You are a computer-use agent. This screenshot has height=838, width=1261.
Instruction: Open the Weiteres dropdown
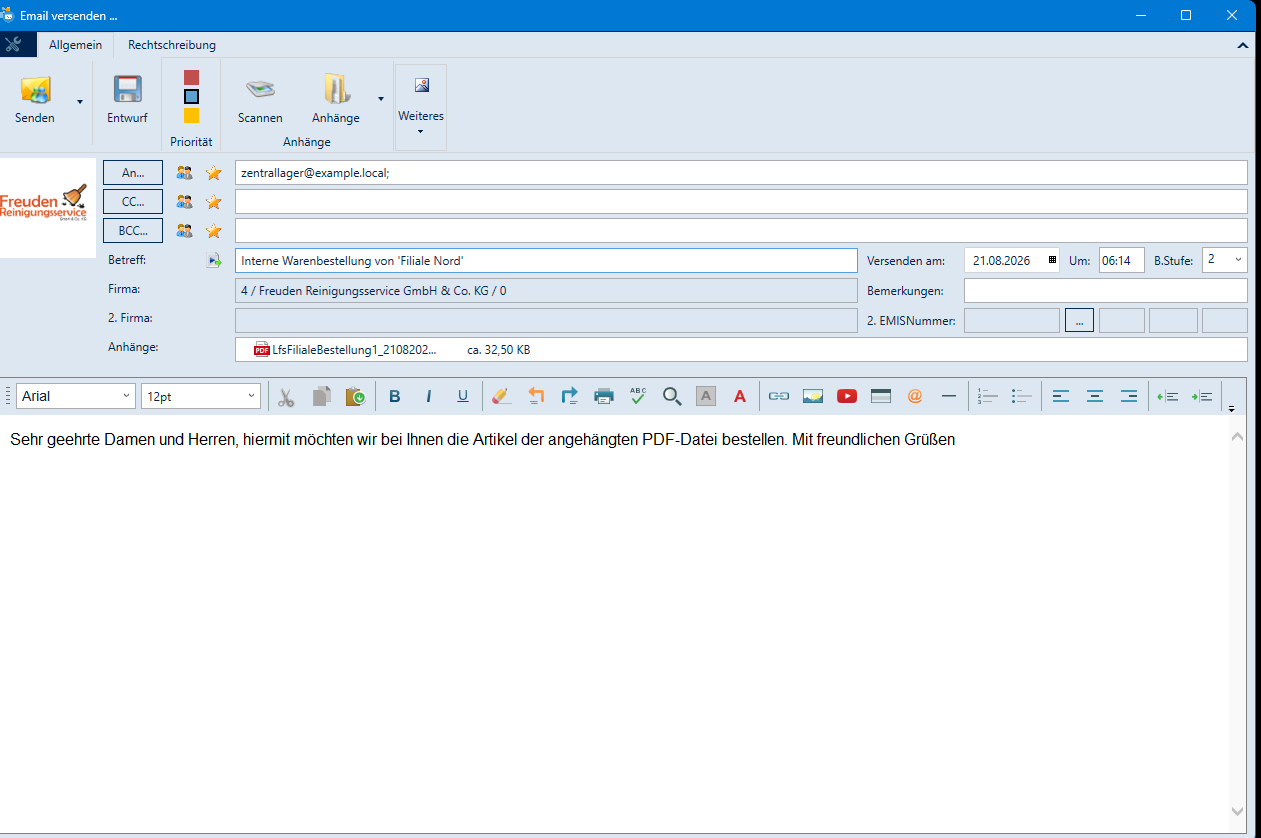click(x=421, y=107)
